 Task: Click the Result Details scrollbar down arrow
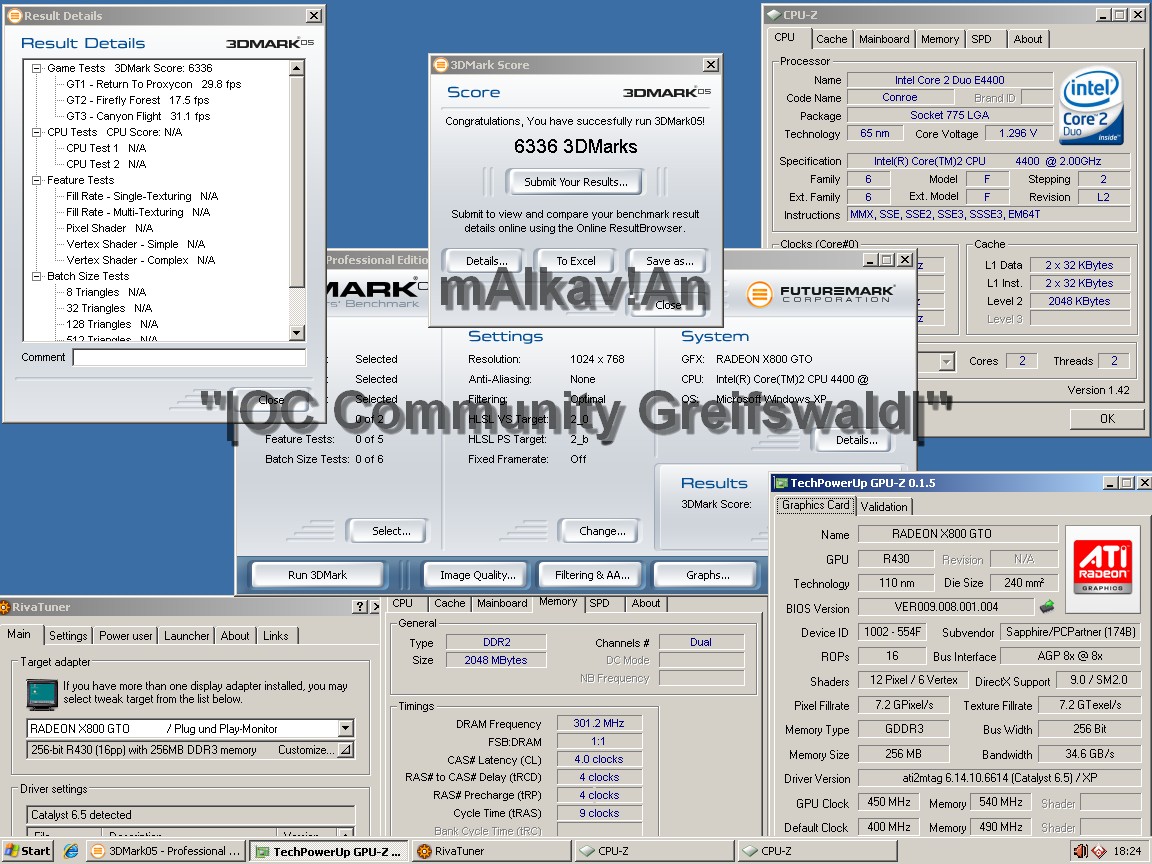297,333
